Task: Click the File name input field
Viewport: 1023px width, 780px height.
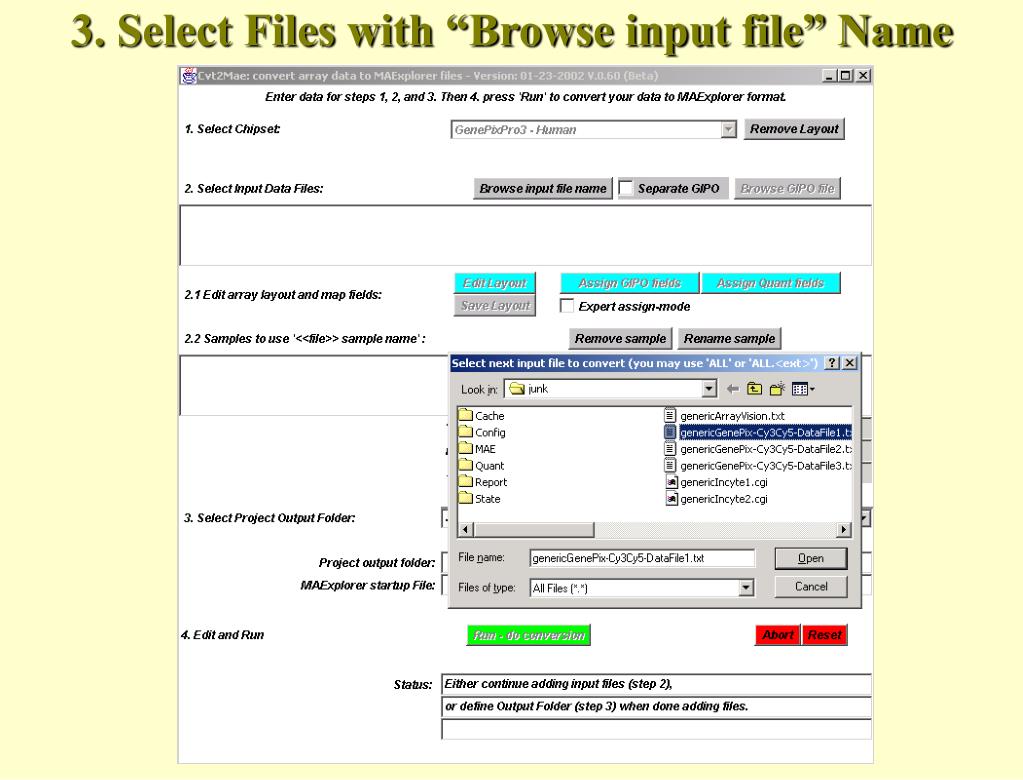Action: coord(642,558)
